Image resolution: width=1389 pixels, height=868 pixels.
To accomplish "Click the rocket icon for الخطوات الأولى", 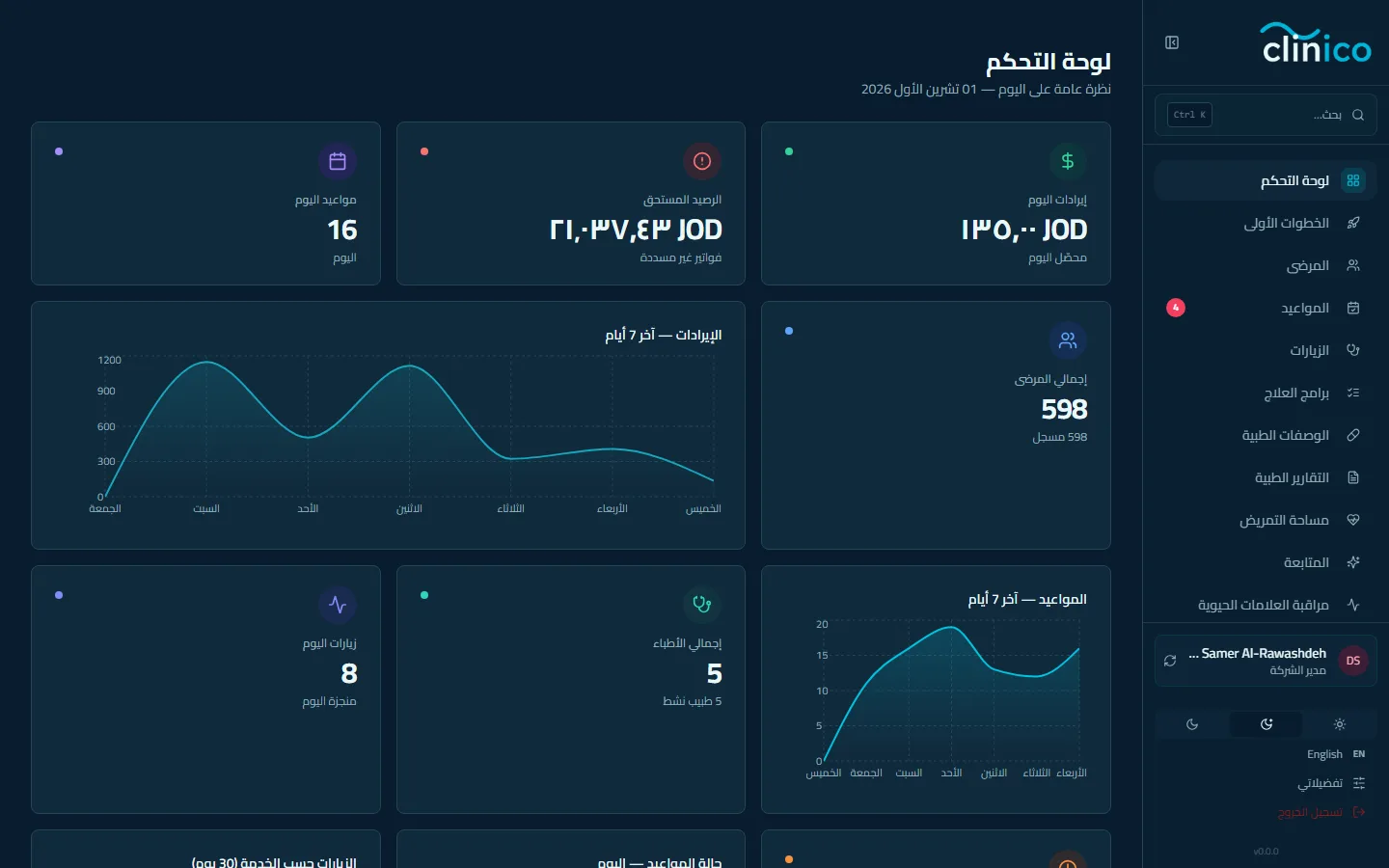I will pyautogui.click(x=1353, y=223).
